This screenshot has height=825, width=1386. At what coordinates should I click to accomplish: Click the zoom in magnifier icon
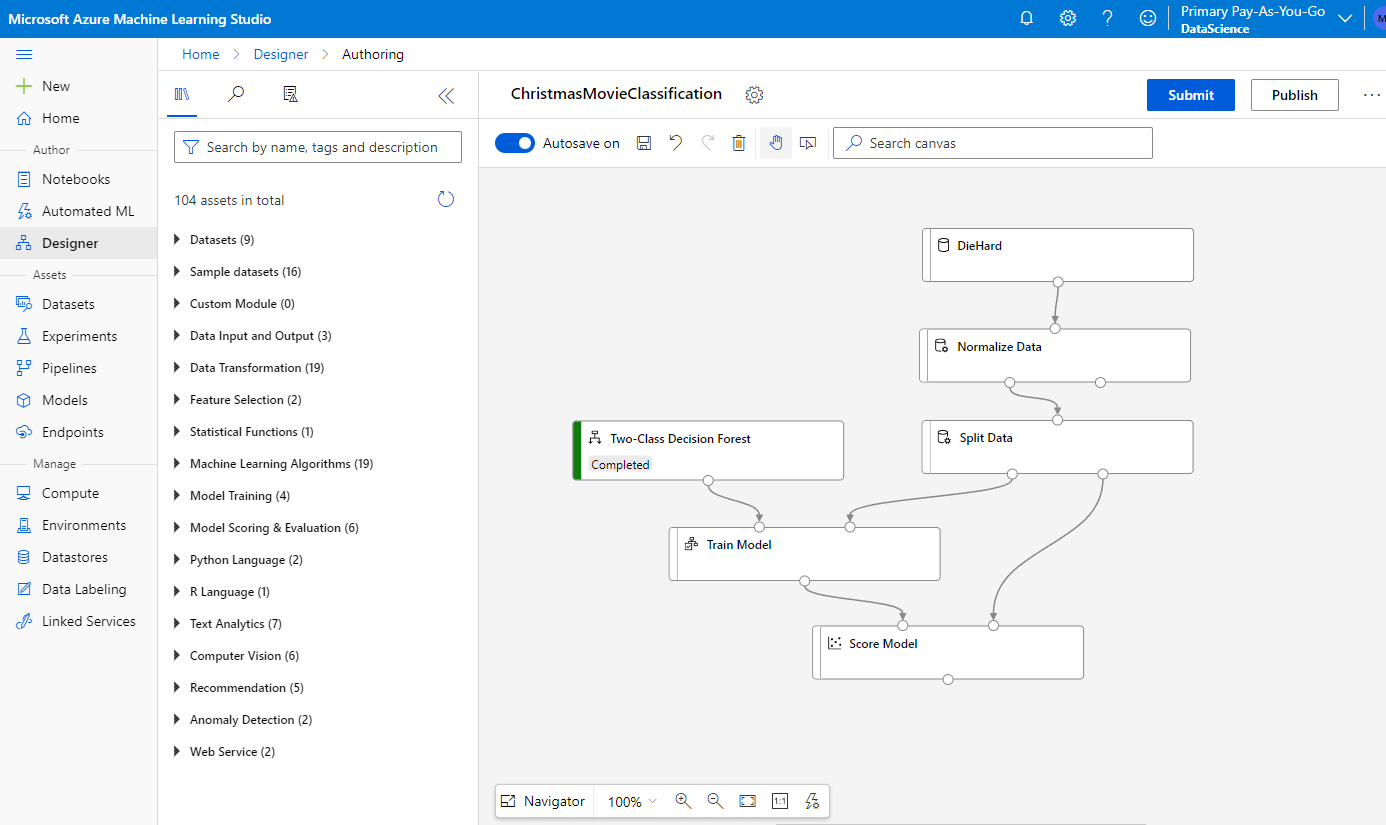(683, 801)
